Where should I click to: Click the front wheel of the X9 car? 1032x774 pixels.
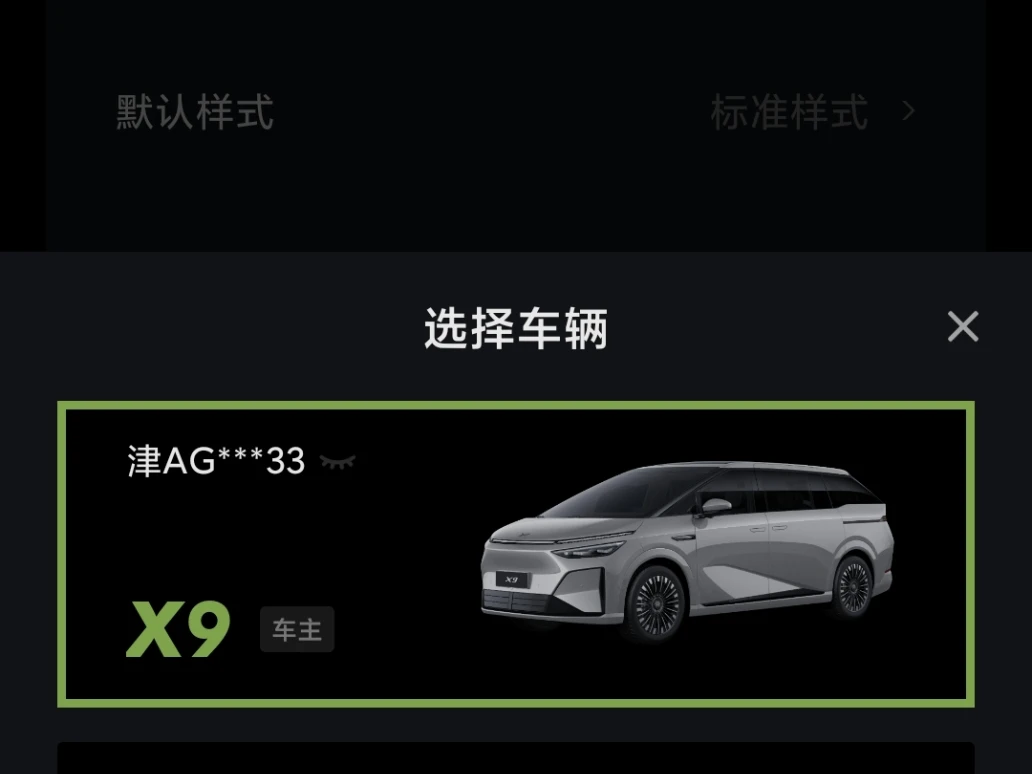(x=656, y=603)
